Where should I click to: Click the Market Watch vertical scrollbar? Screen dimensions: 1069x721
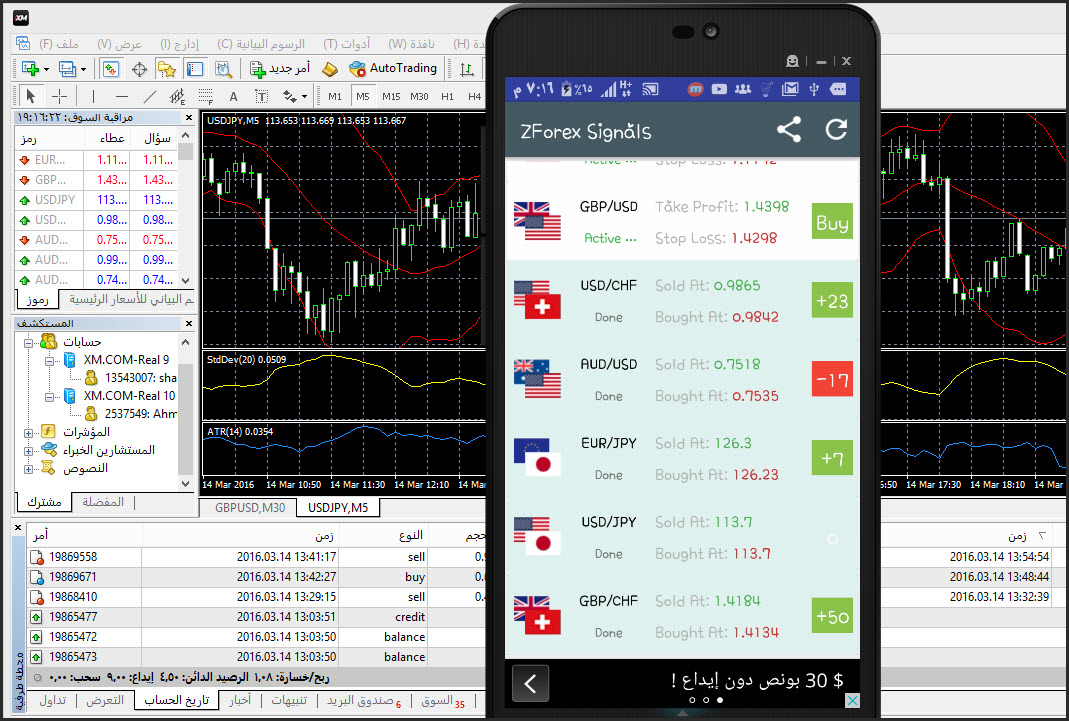(185, 208)
